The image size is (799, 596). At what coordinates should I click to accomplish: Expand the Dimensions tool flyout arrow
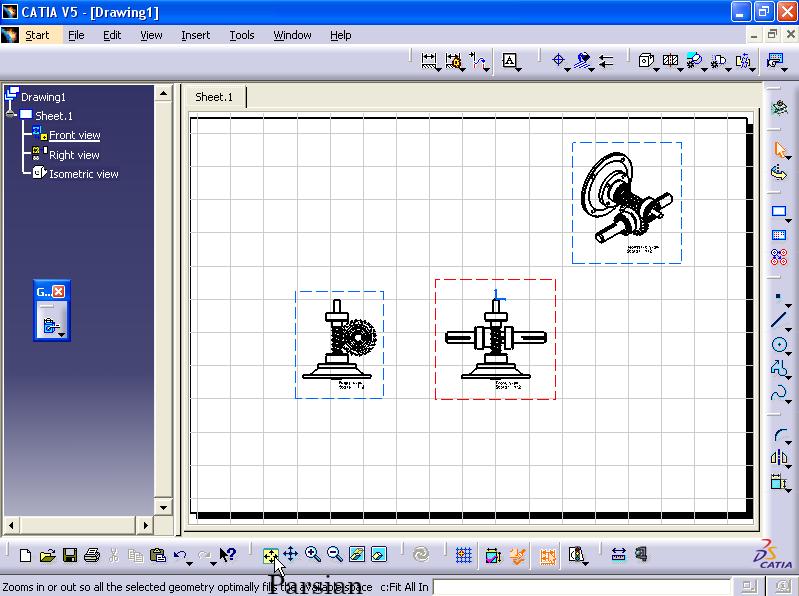(x=438, y=69)
